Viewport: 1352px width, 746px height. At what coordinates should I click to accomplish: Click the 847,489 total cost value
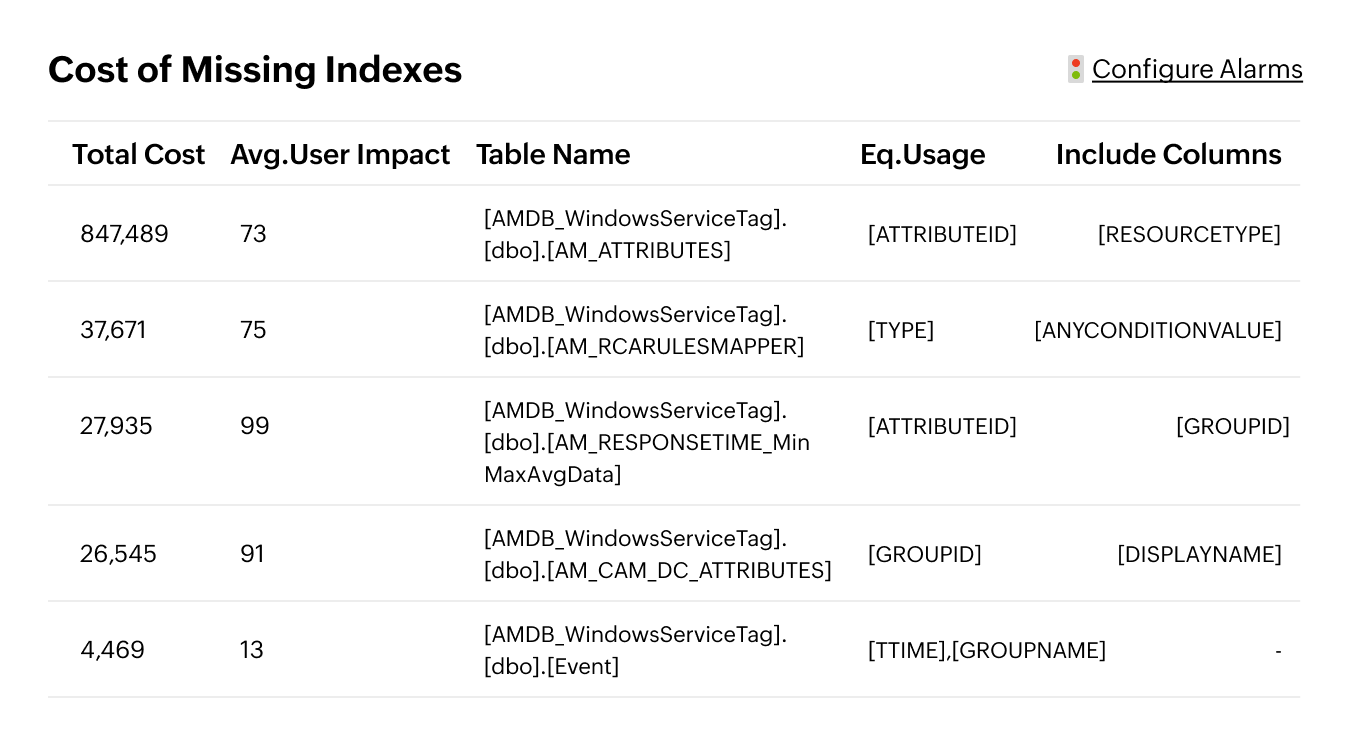[124, 234]
